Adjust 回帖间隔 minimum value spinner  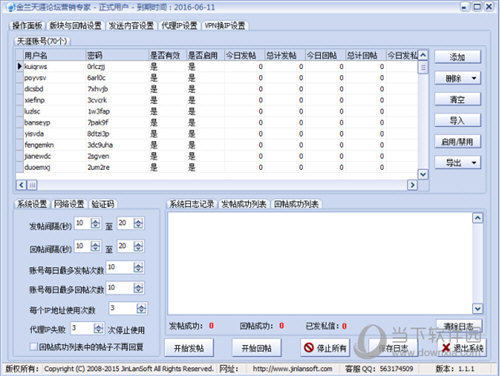(x=96, y=246)
